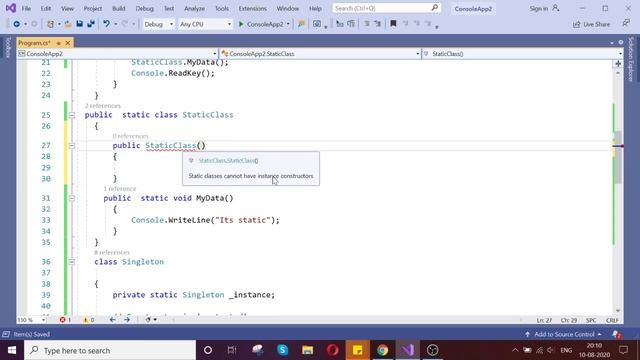Viewport: 640px width, 360px height.
Task: Undo the last edit with the undo arrow
Action: [107, 24]
